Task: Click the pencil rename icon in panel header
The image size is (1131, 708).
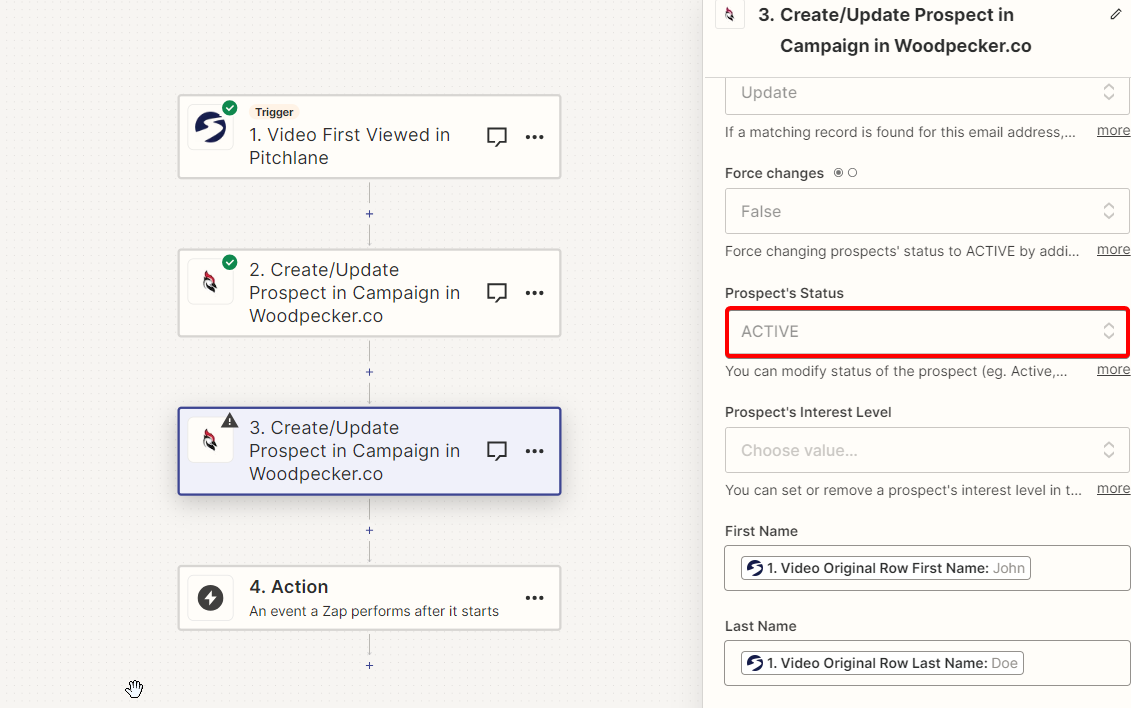Action: coord(1116,14)
